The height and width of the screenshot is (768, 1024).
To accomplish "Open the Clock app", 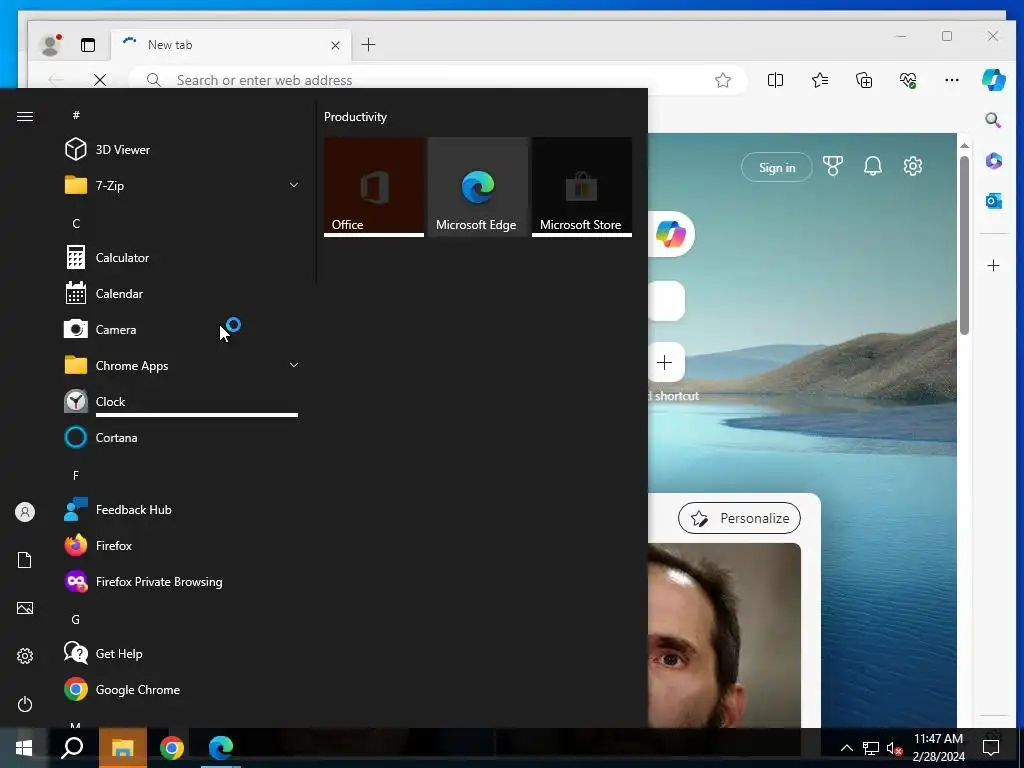I will [182, 401].
